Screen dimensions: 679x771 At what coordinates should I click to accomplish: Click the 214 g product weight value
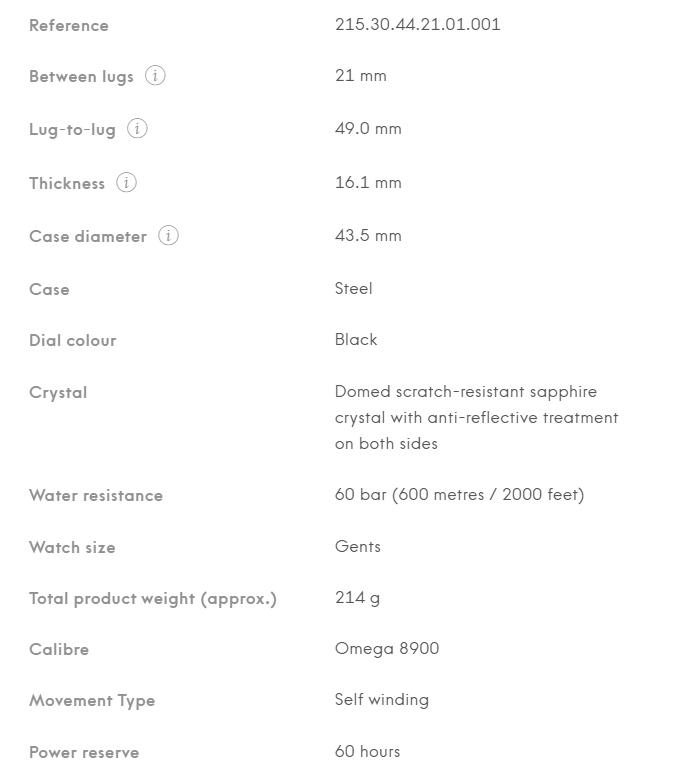point(357,598)
